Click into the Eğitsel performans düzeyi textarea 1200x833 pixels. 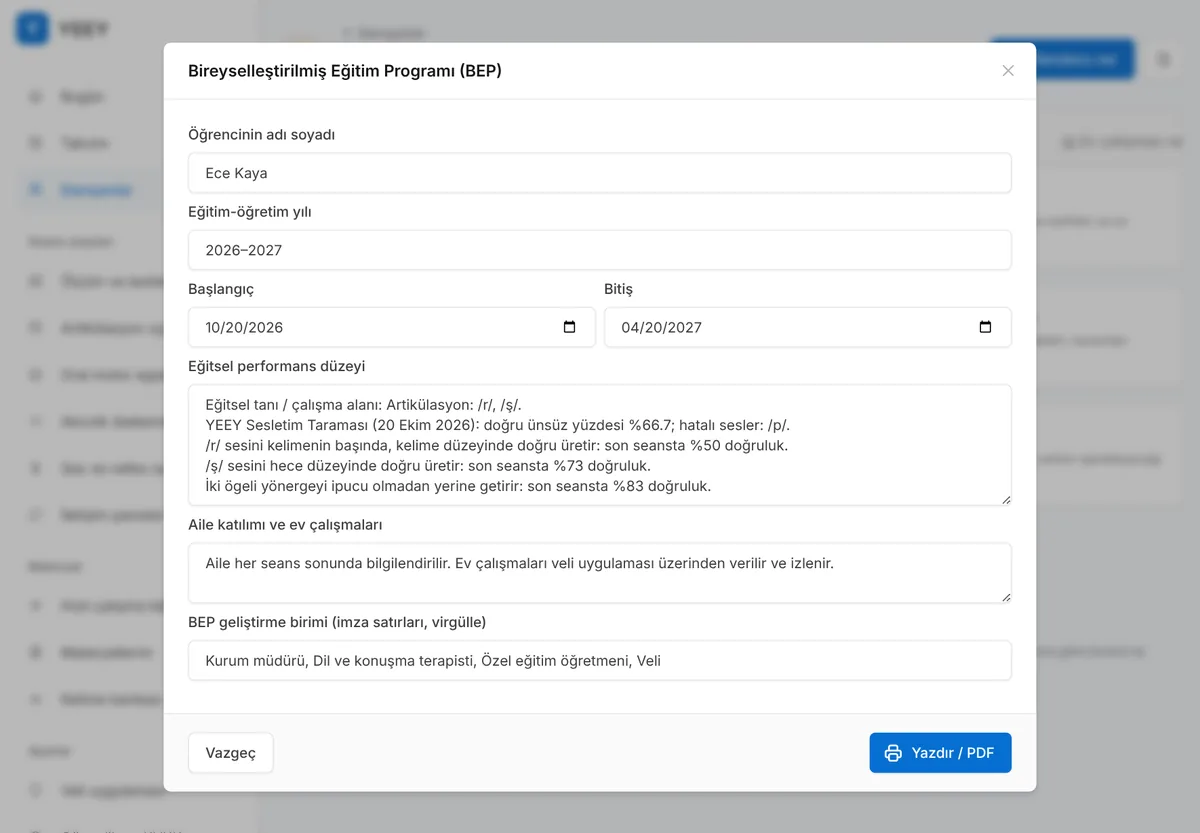click(600, 445)
